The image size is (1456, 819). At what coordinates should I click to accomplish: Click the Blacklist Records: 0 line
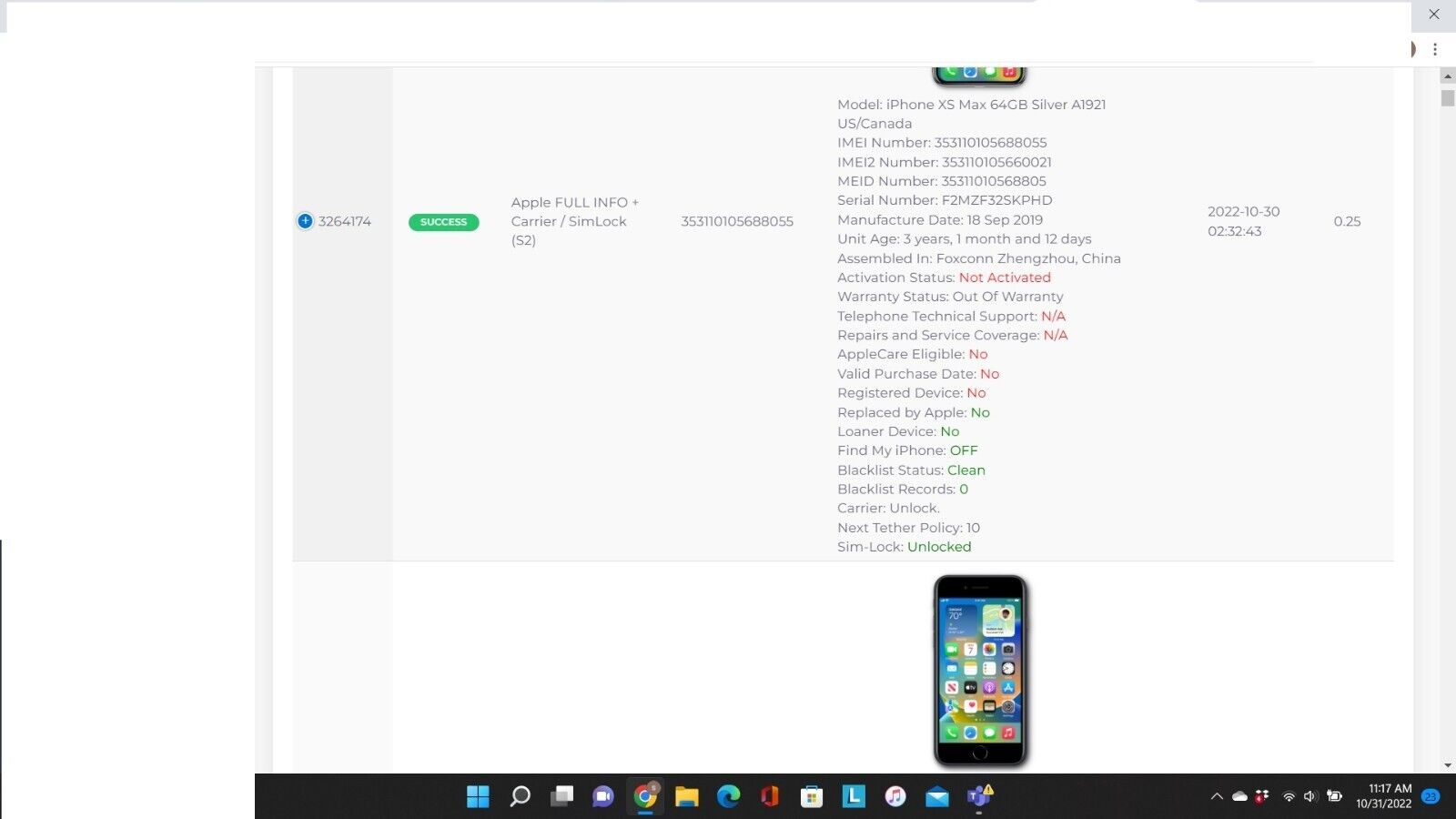tap(903, 490)
